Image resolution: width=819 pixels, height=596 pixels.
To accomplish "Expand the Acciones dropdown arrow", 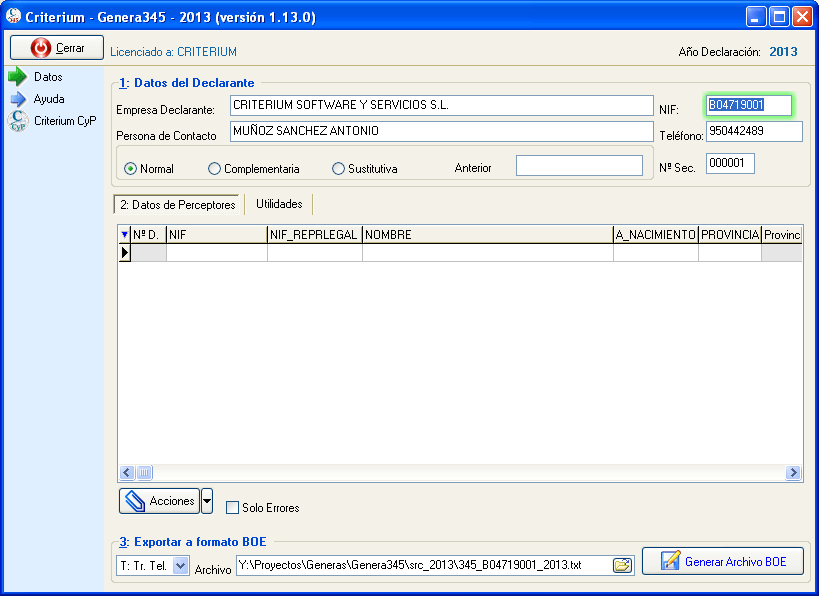I will [207, 501].
